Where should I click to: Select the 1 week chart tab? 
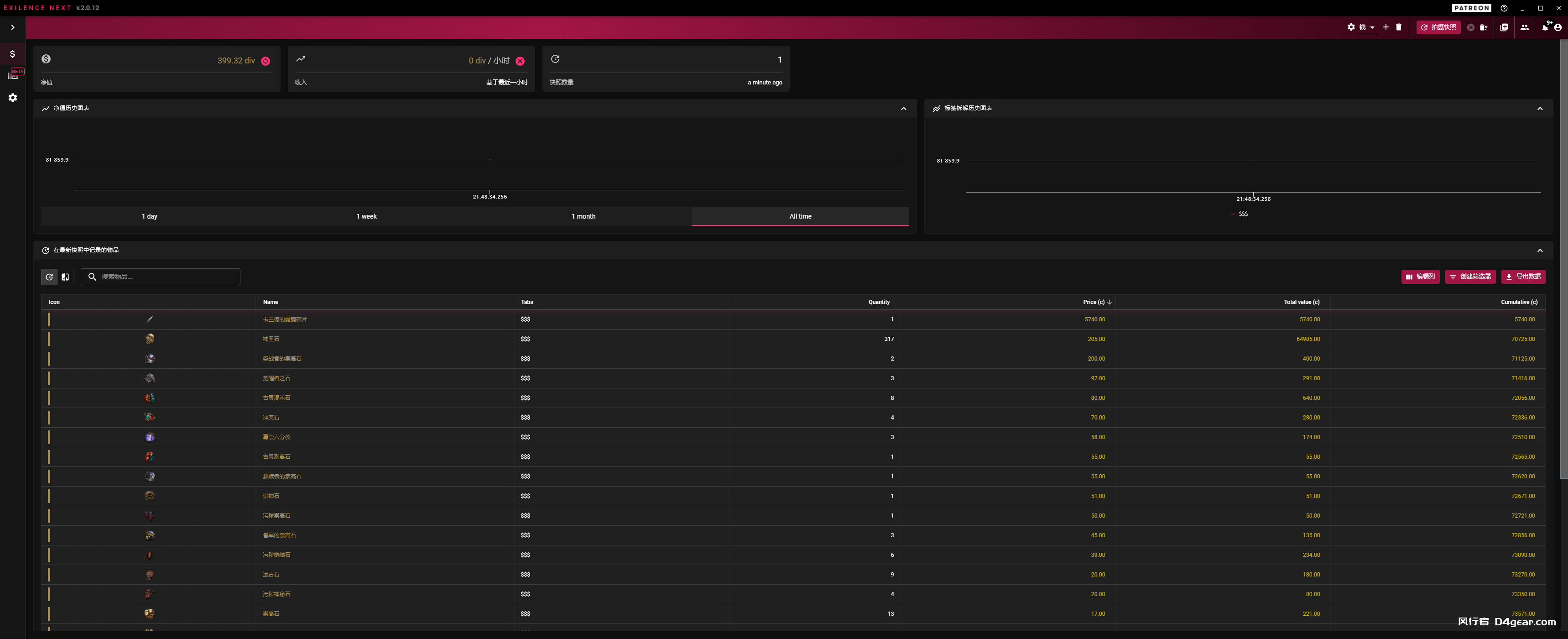[x=366, y=216]
